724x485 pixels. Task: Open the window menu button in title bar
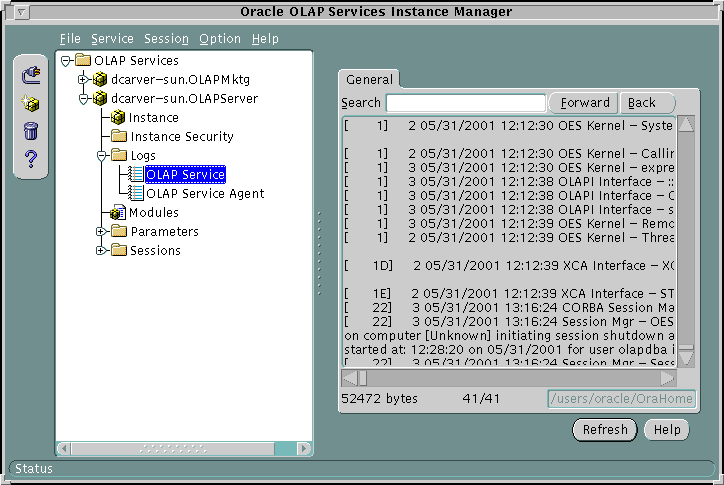[x=21, y=12]
